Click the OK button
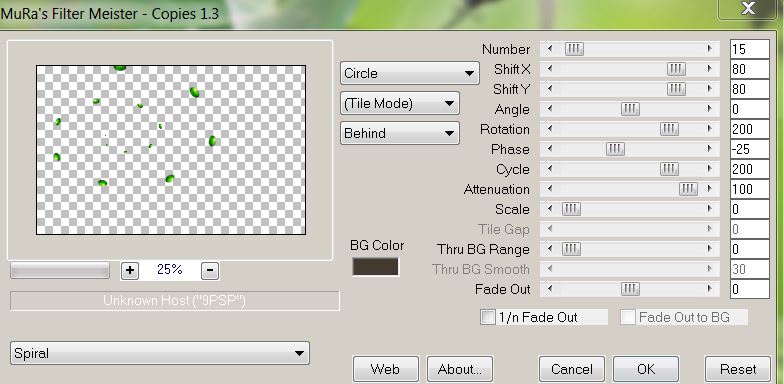The height and width of the screenshot is (384, 784). tap(646, 369)
